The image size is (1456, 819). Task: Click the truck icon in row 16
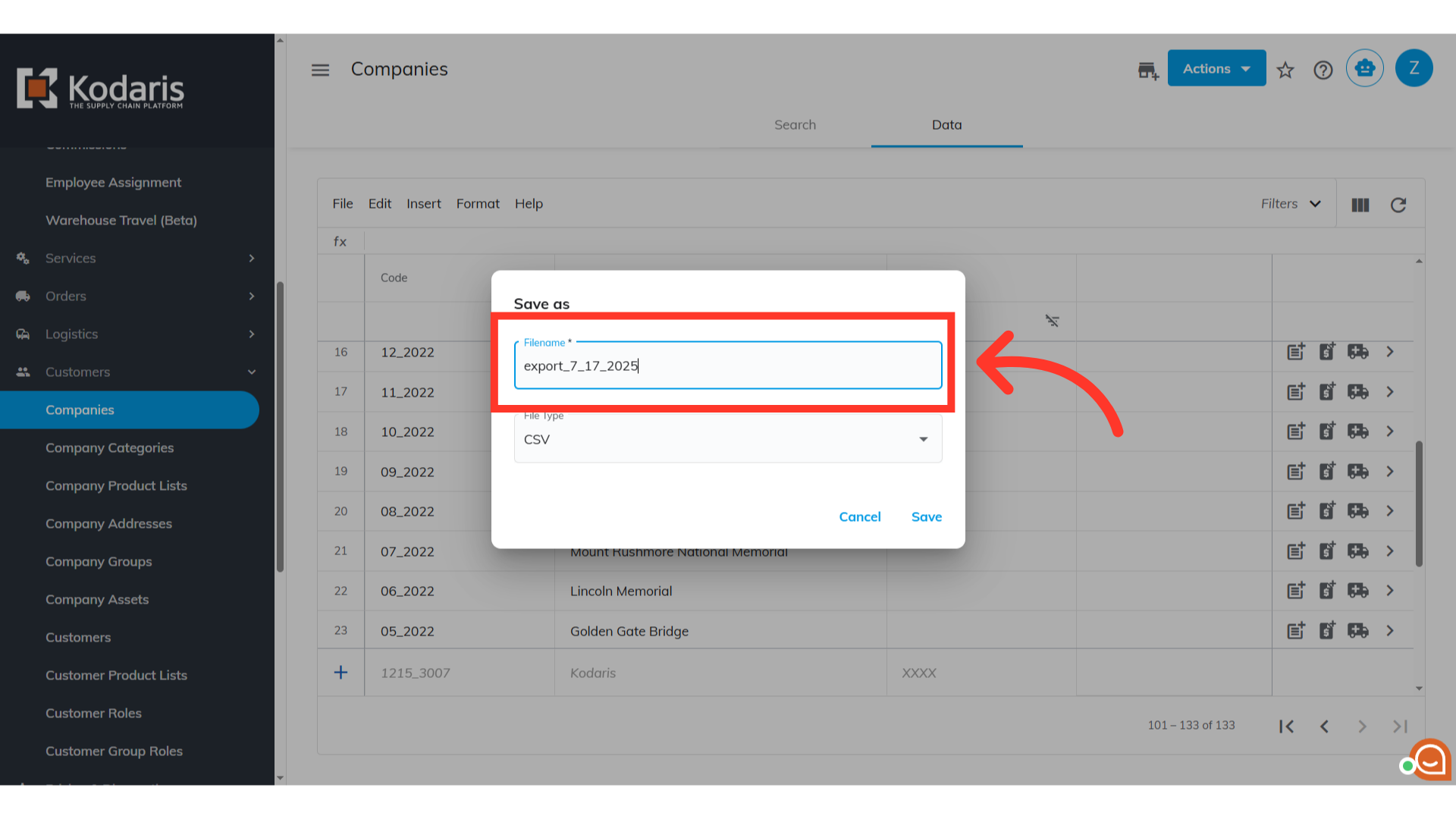click(1357, 352)
